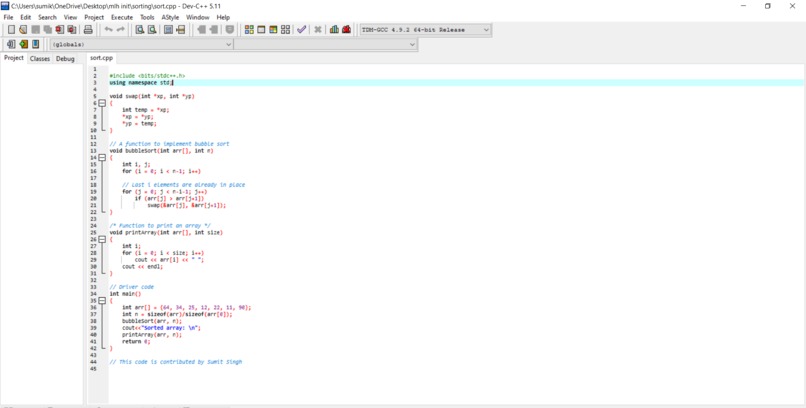
Task: Click the Rebuild All grey squares icon
Action: point(285,30)
